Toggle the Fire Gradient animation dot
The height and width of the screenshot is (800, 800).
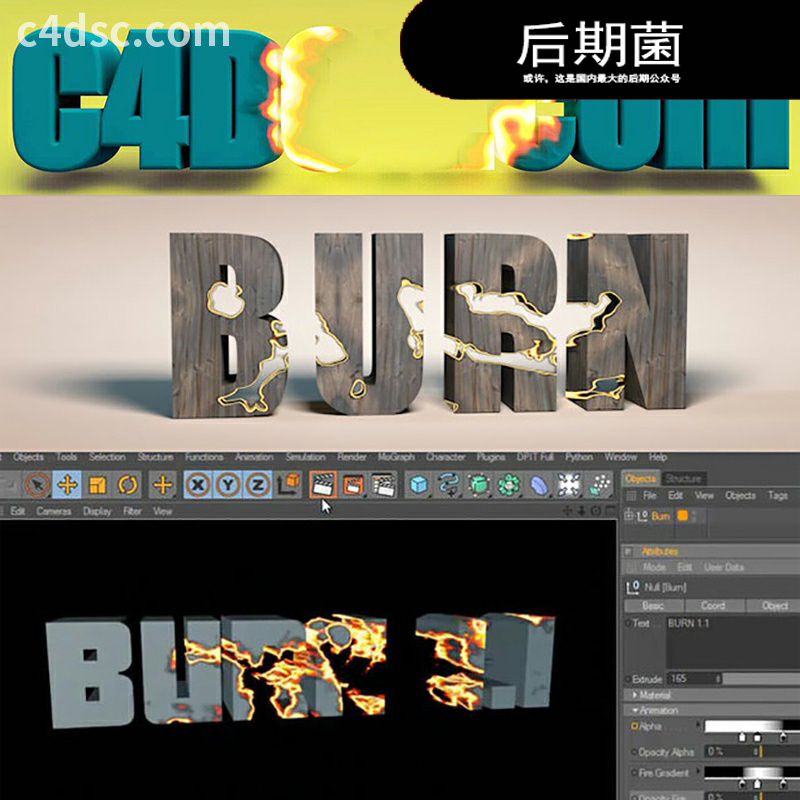(635, 772)
